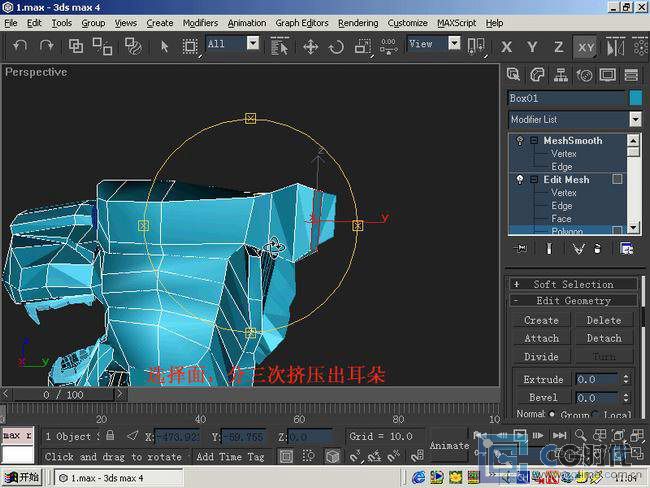Screen dimensions: 650x488
Task: Select the Select and Link tool
Action: point(76,46)
